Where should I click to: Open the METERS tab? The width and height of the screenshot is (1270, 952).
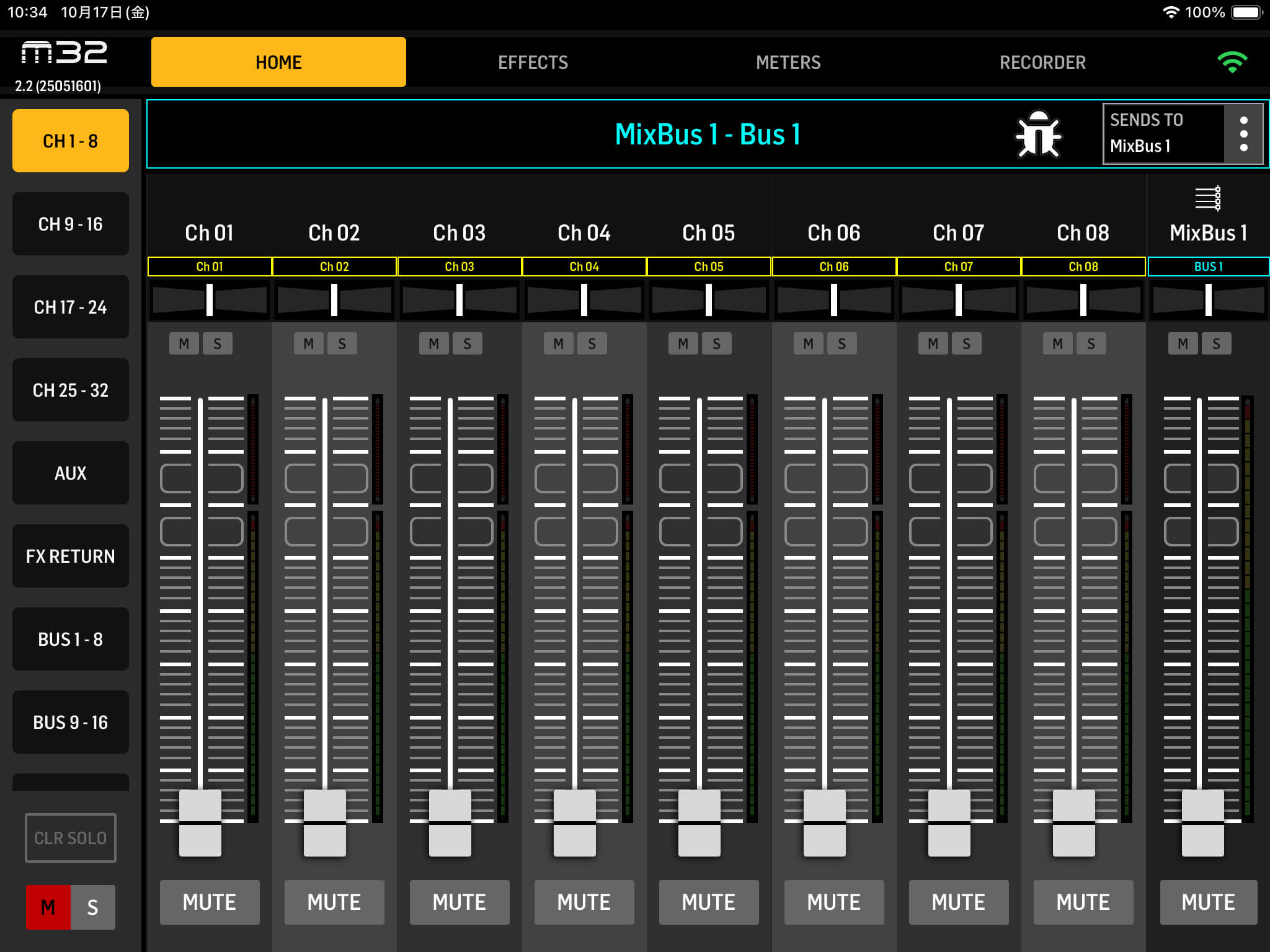[x=788, y=63]
